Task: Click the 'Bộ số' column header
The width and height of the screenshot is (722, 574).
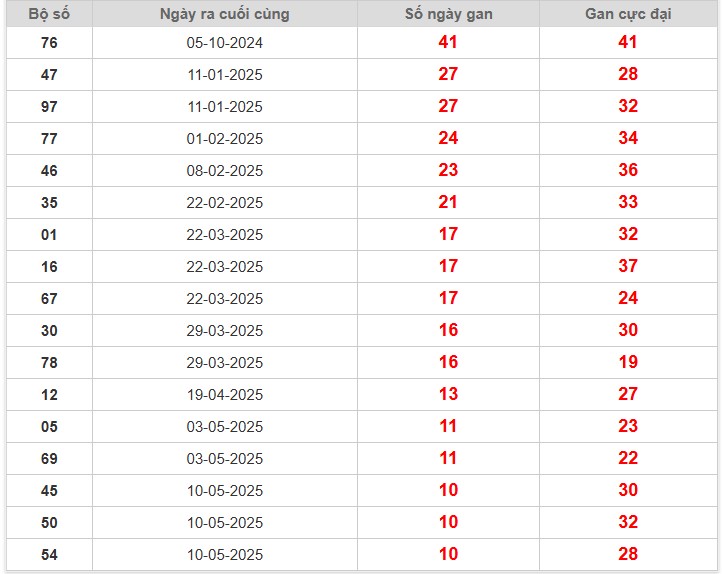Action: pos(49,14)
